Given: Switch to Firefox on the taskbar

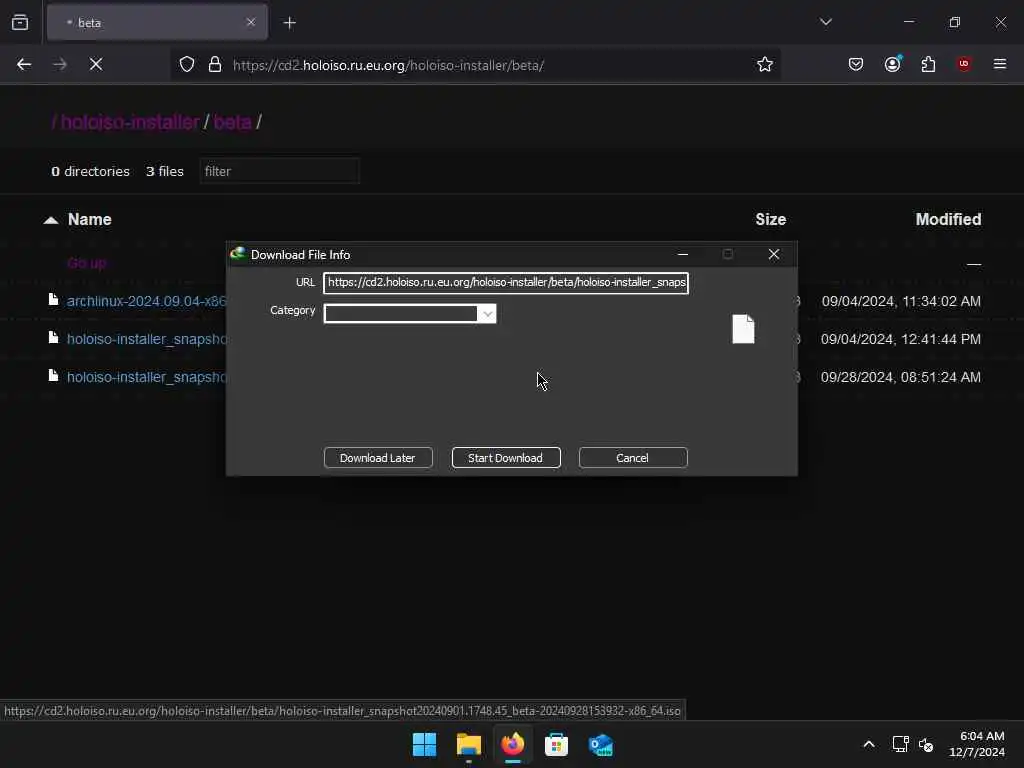Looking at the screenshot, I should click(x=513, y=744).
